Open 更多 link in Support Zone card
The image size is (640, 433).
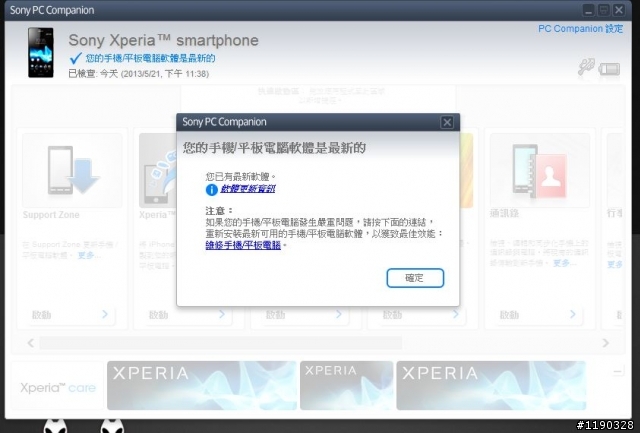click(89, 255)
